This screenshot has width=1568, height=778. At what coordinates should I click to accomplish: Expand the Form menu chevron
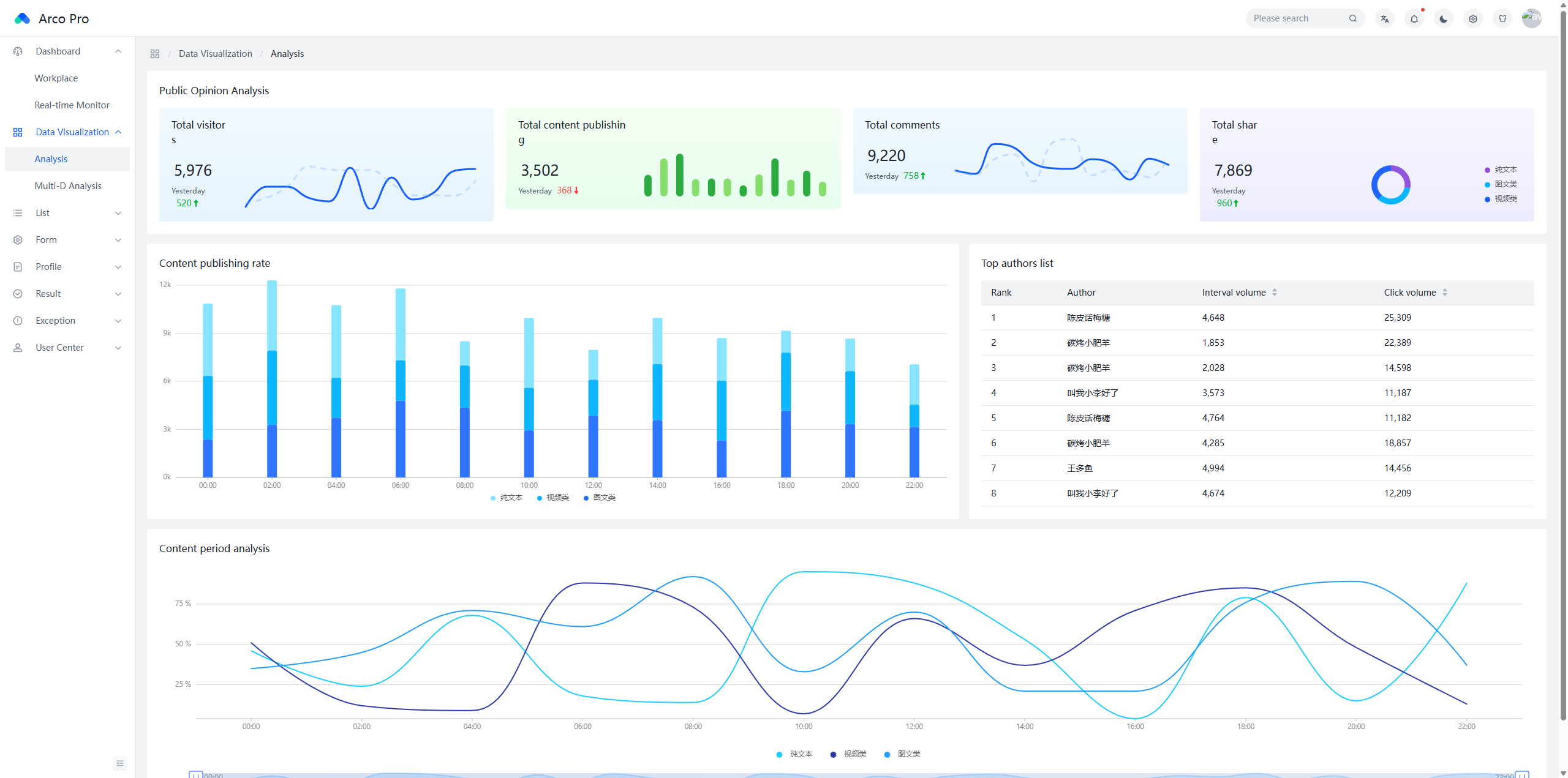[118, 240]
